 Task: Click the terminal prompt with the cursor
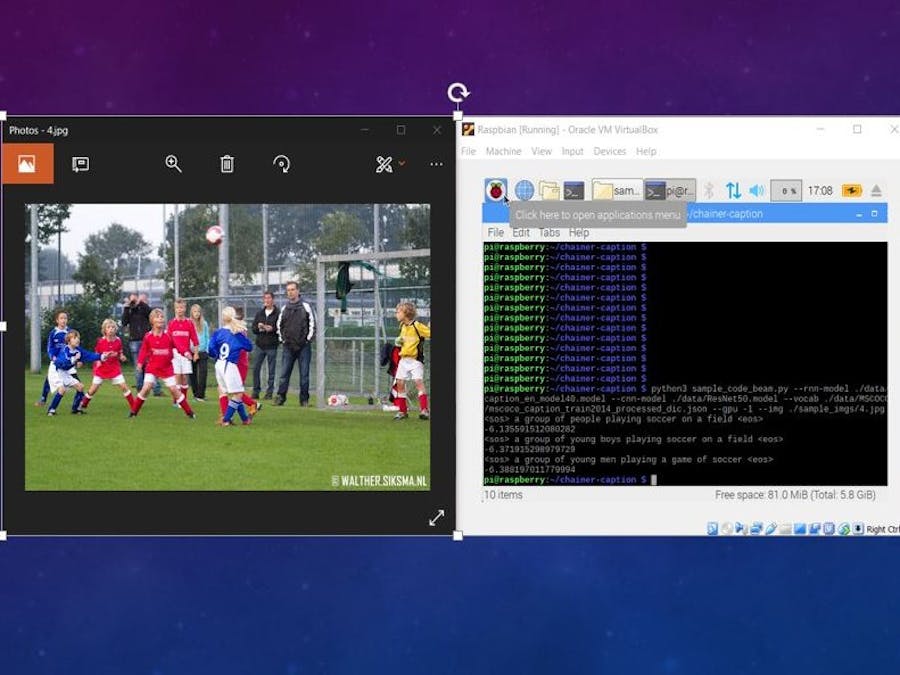[569, 480]
